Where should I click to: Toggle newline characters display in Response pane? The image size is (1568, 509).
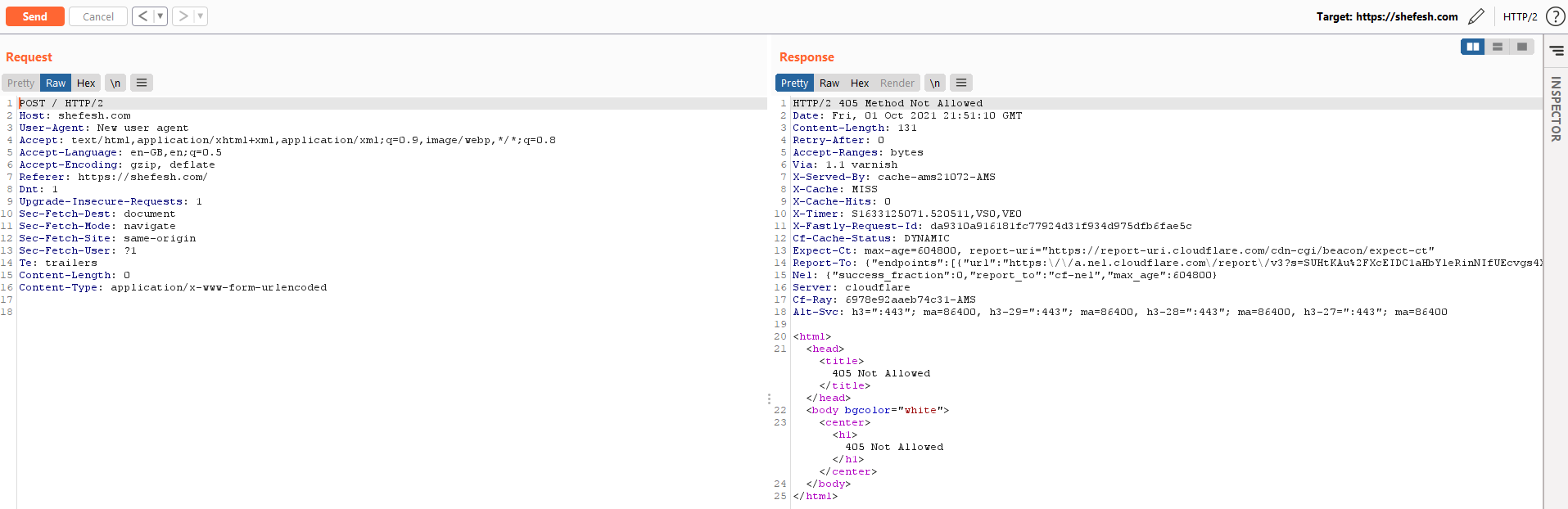tap(935, 83)
